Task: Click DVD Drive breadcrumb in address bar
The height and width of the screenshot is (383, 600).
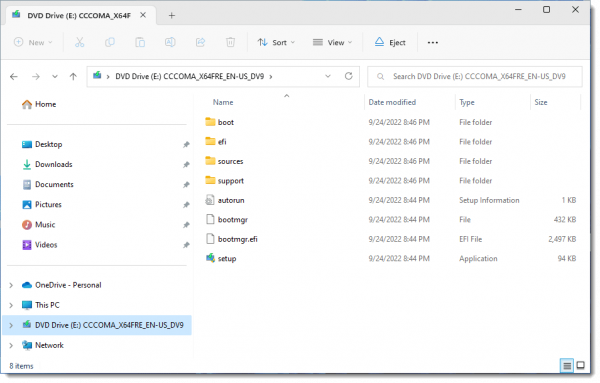Action: (x=189, y=77)
